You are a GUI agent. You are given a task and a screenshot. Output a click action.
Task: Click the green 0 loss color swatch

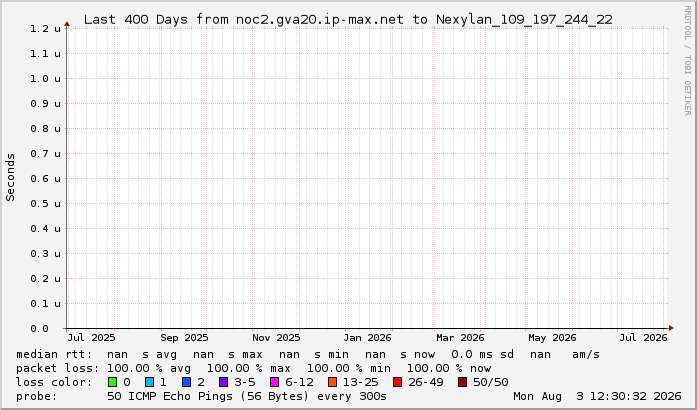112,382
